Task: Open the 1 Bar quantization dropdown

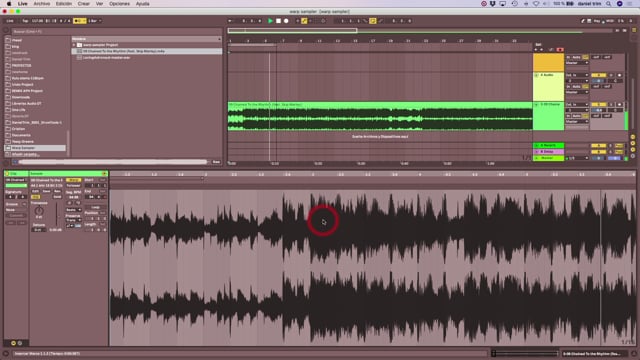Action: coord(94,21)
